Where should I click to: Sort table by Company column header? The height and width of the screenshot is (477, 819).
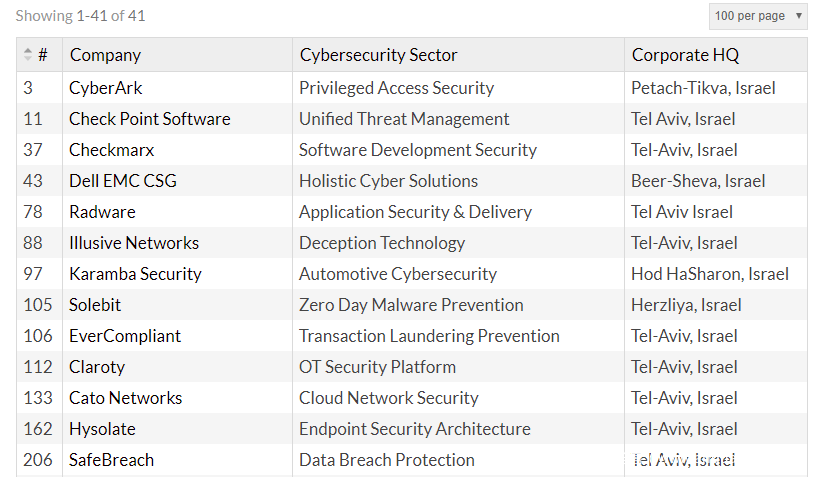coord(105,55)
